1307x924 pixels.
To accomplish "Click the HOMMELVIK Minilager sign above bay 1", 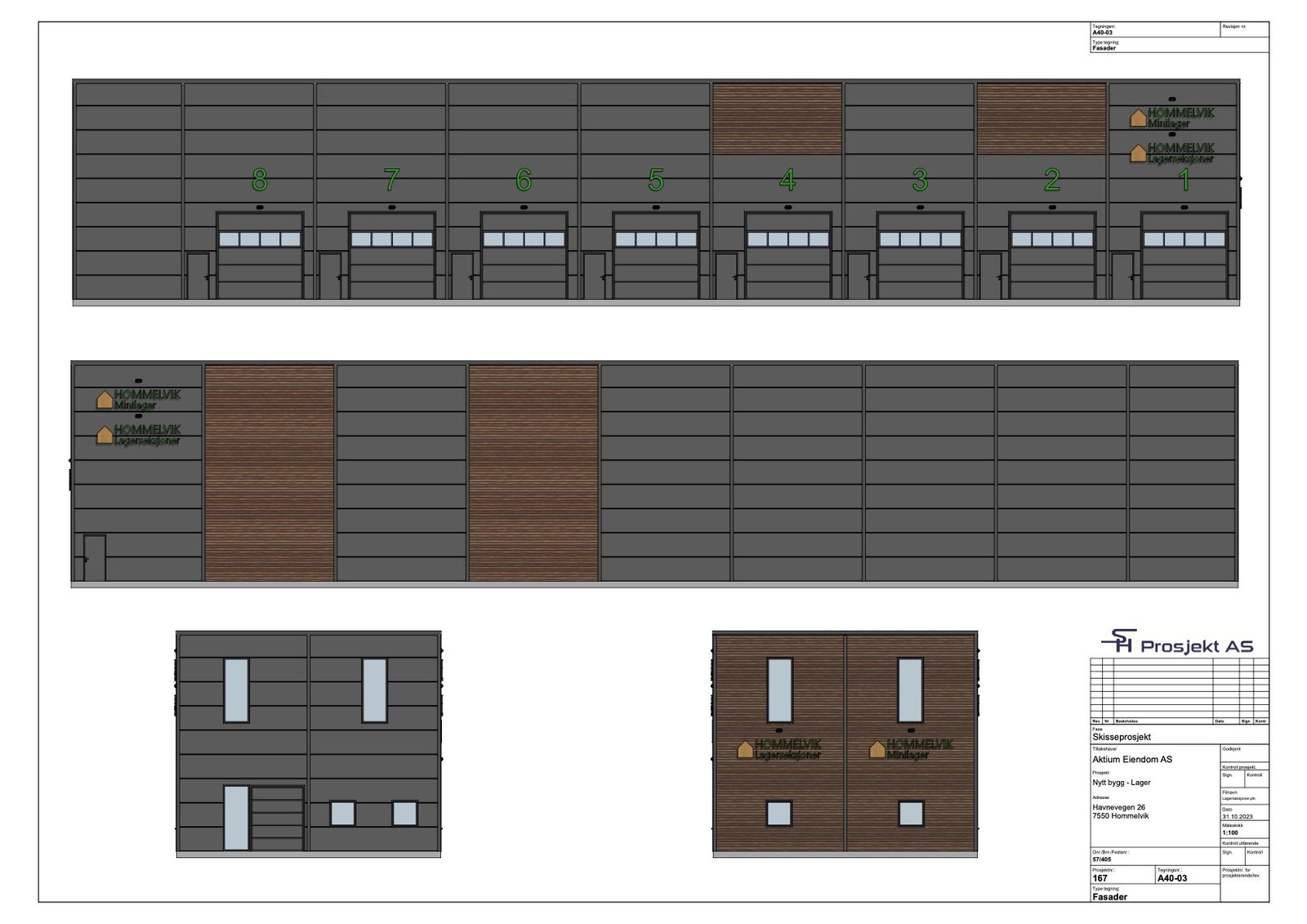I will [x=1172, y=118].
